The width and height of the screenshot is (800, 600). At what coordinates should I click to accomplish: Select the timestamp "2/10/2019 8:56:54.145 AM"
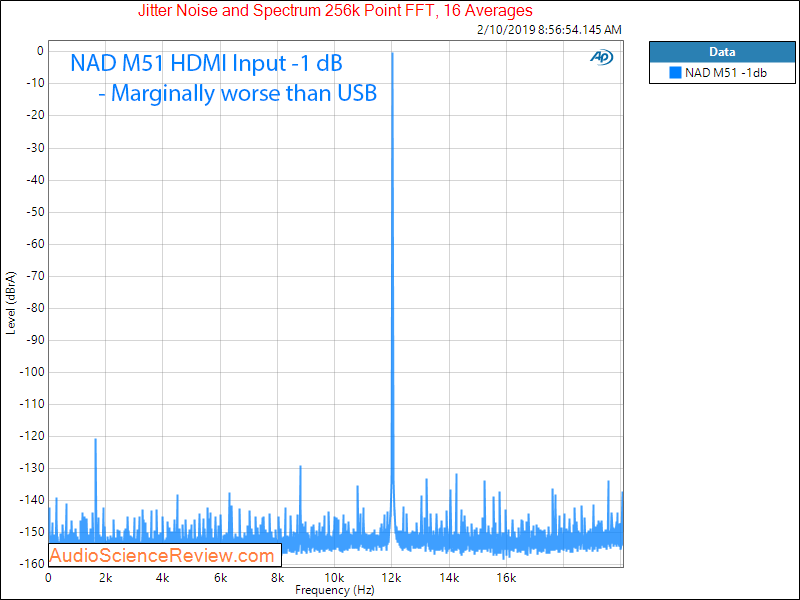549,30
